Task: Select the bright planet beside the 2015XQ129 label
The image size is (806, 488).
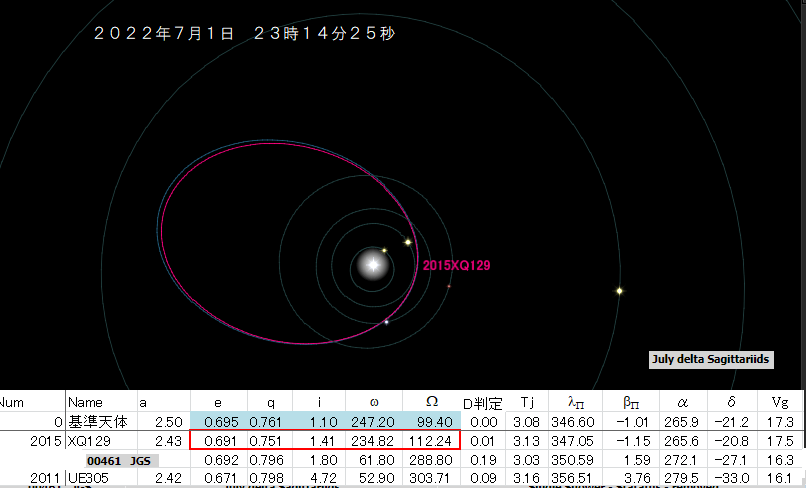Action: click(408, 242)
